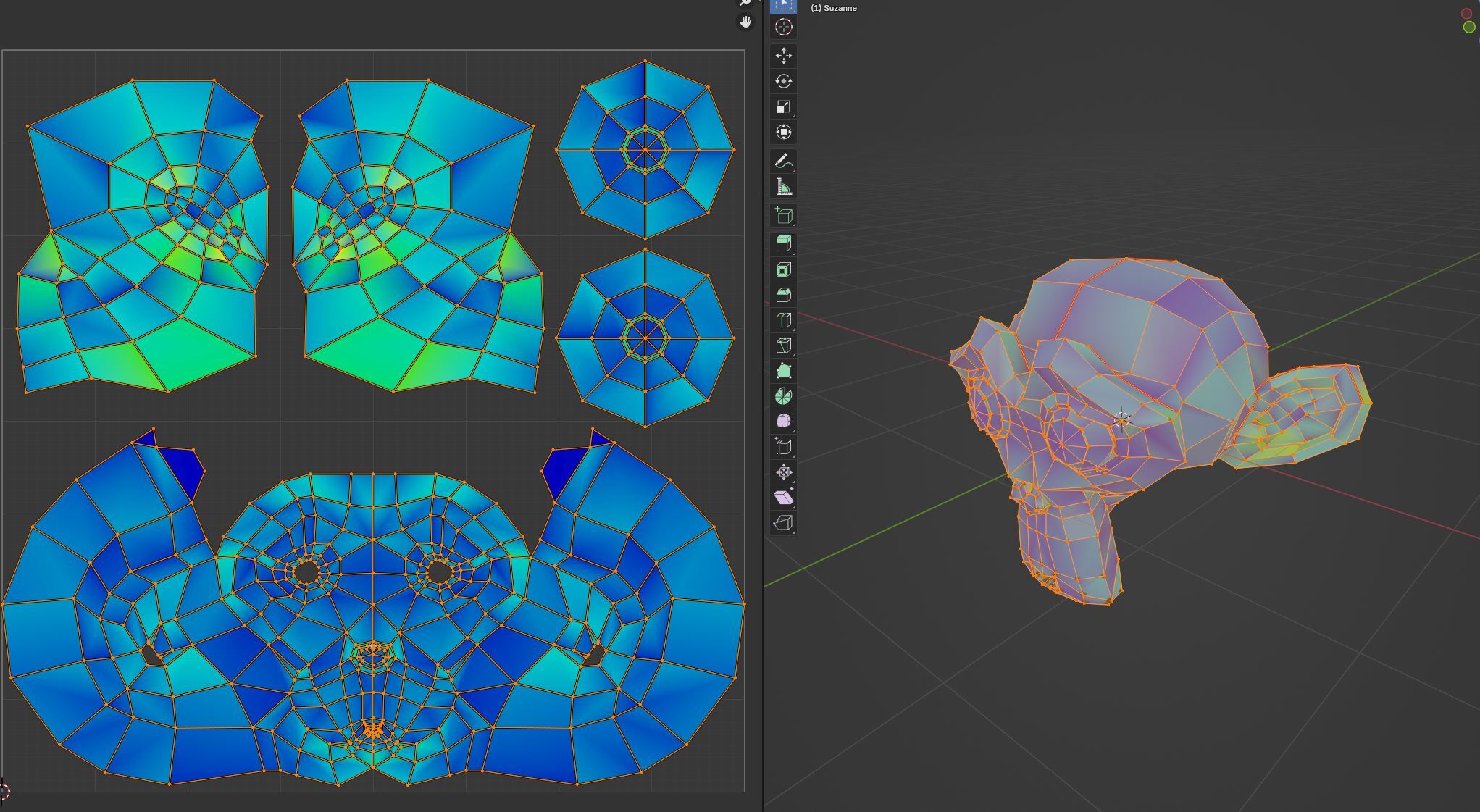Pick the Shrink/Fatten tool
The height and width of the screenshot is (812, 1480).
click(x=783, y=472)
